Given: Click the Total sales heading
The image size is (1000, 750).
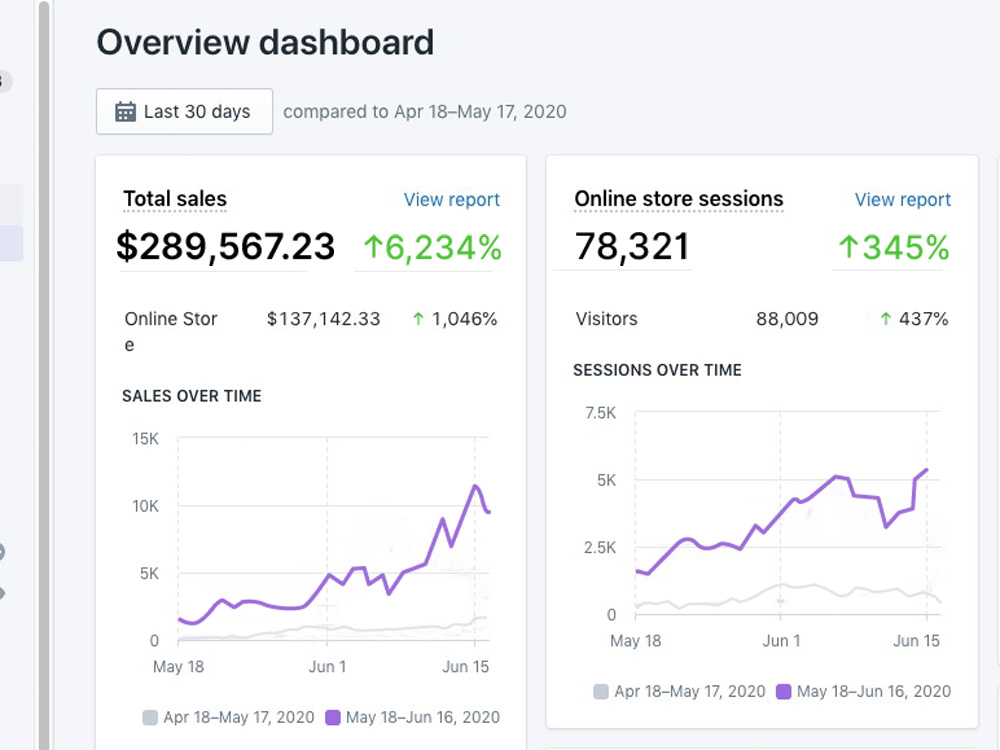Looking at the screenshot, I should click(x=175, y=199).
